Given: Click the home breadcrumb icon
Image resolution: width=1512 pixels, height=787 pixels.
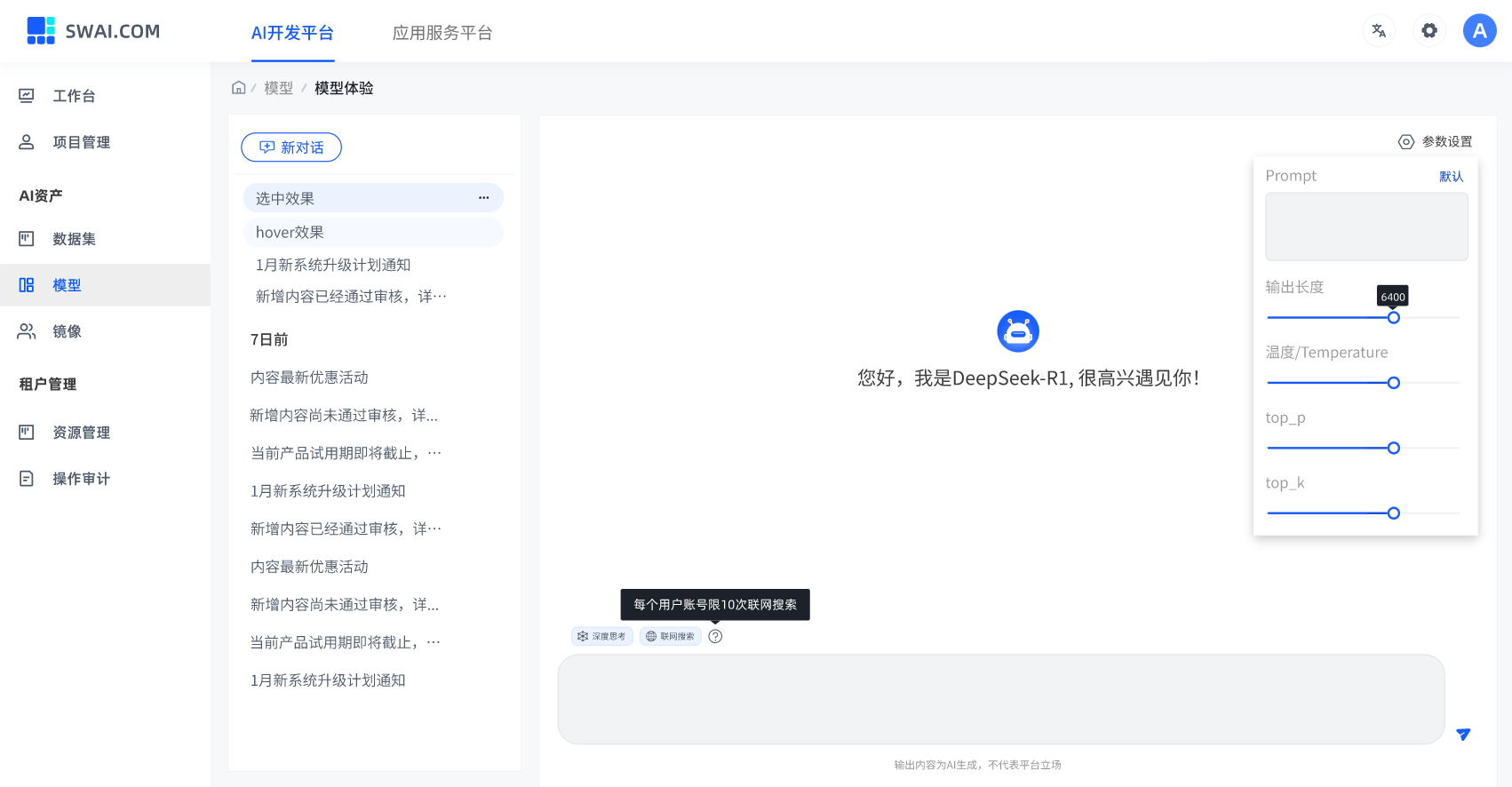Looking at the screenshot, I should pos(238,87).
